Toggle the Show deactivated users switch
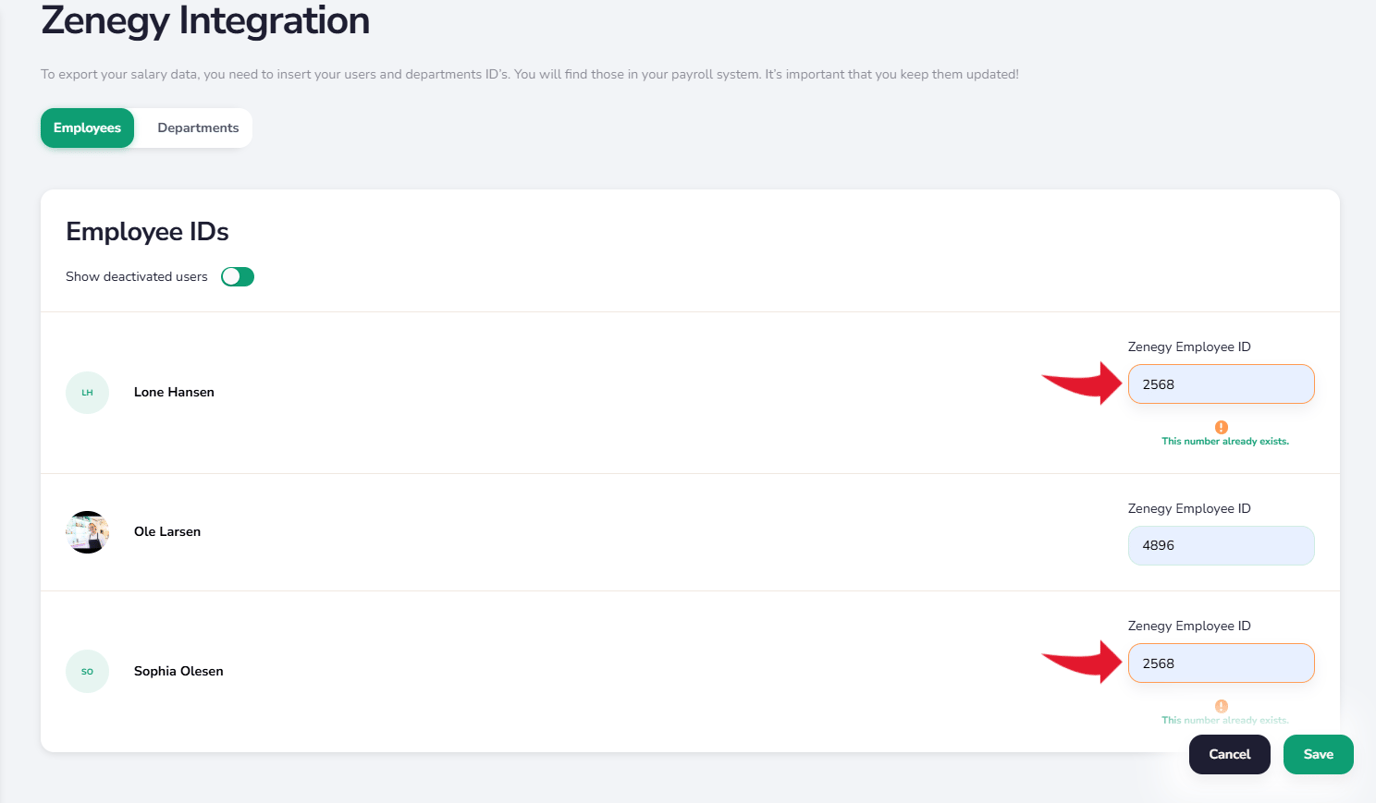Image resolution: width=1376 pixels, height=803 pixels. coord(238,277)
